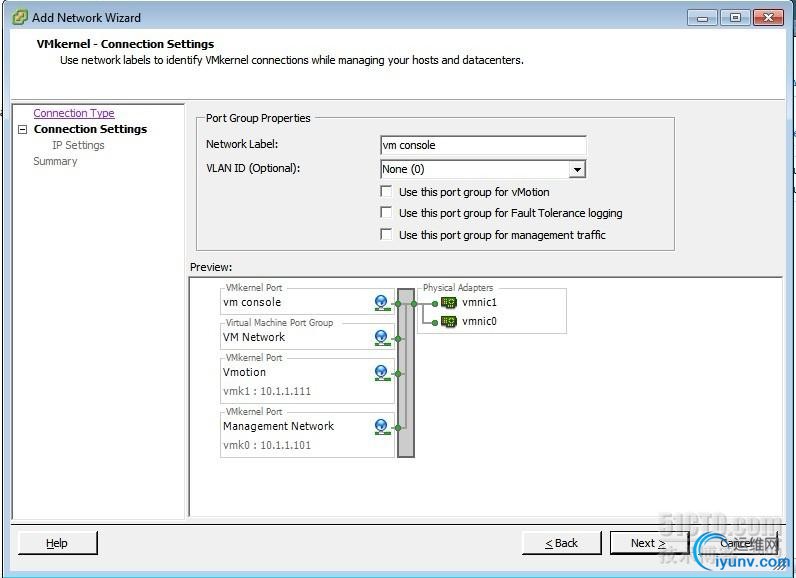Click the Help button
This screenshot has height=578, width=796.
(57, 543)
